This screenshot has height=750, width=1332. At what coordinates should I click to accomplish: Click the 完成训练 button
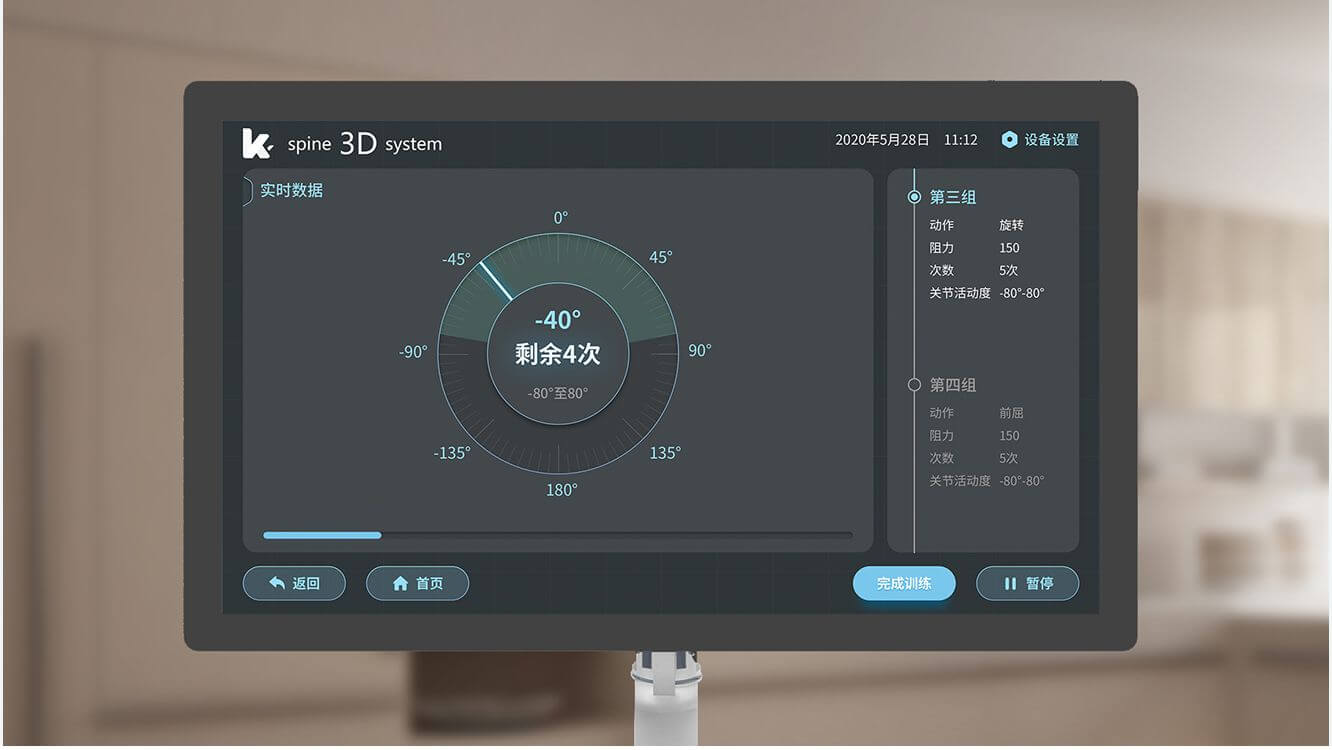point(904,583)
